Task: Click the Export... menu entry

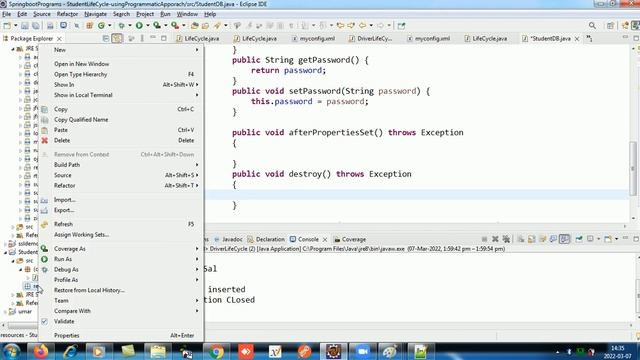Action: (x=122, y=210)
